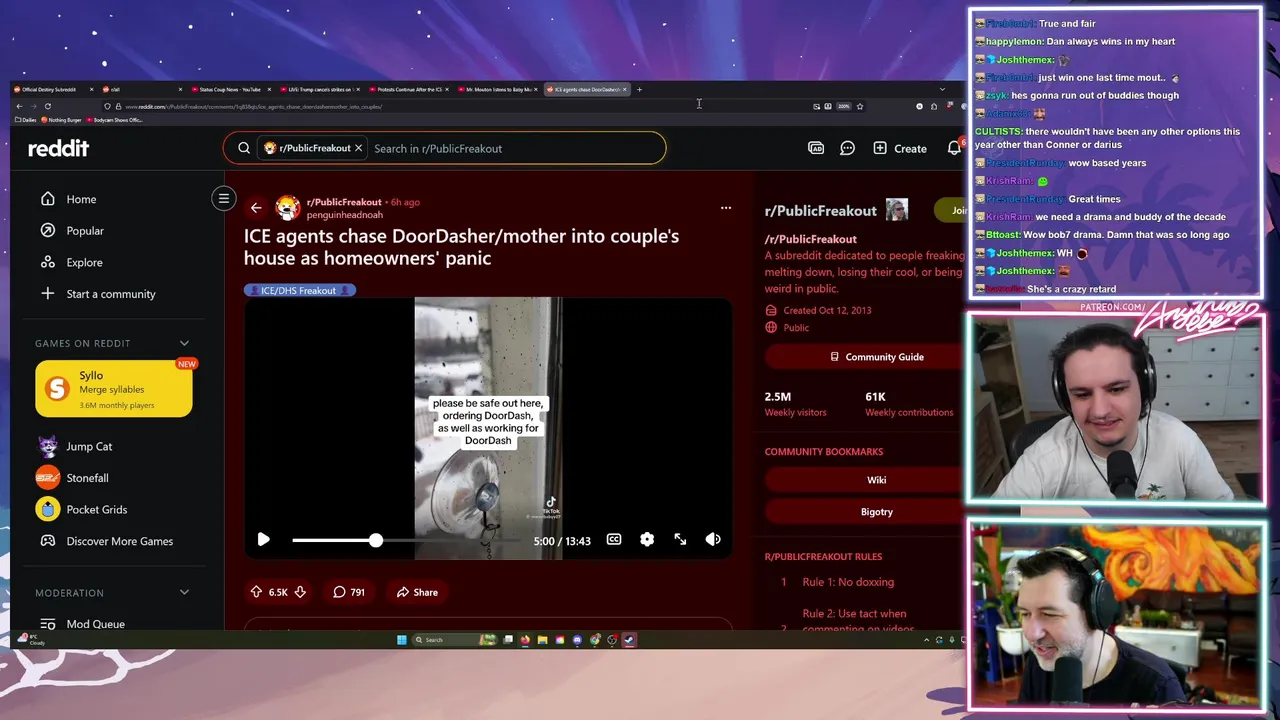The width and height of the screenshot is (1280, 720).
Task: Open the post's overflow options menu
Action: 726,208
